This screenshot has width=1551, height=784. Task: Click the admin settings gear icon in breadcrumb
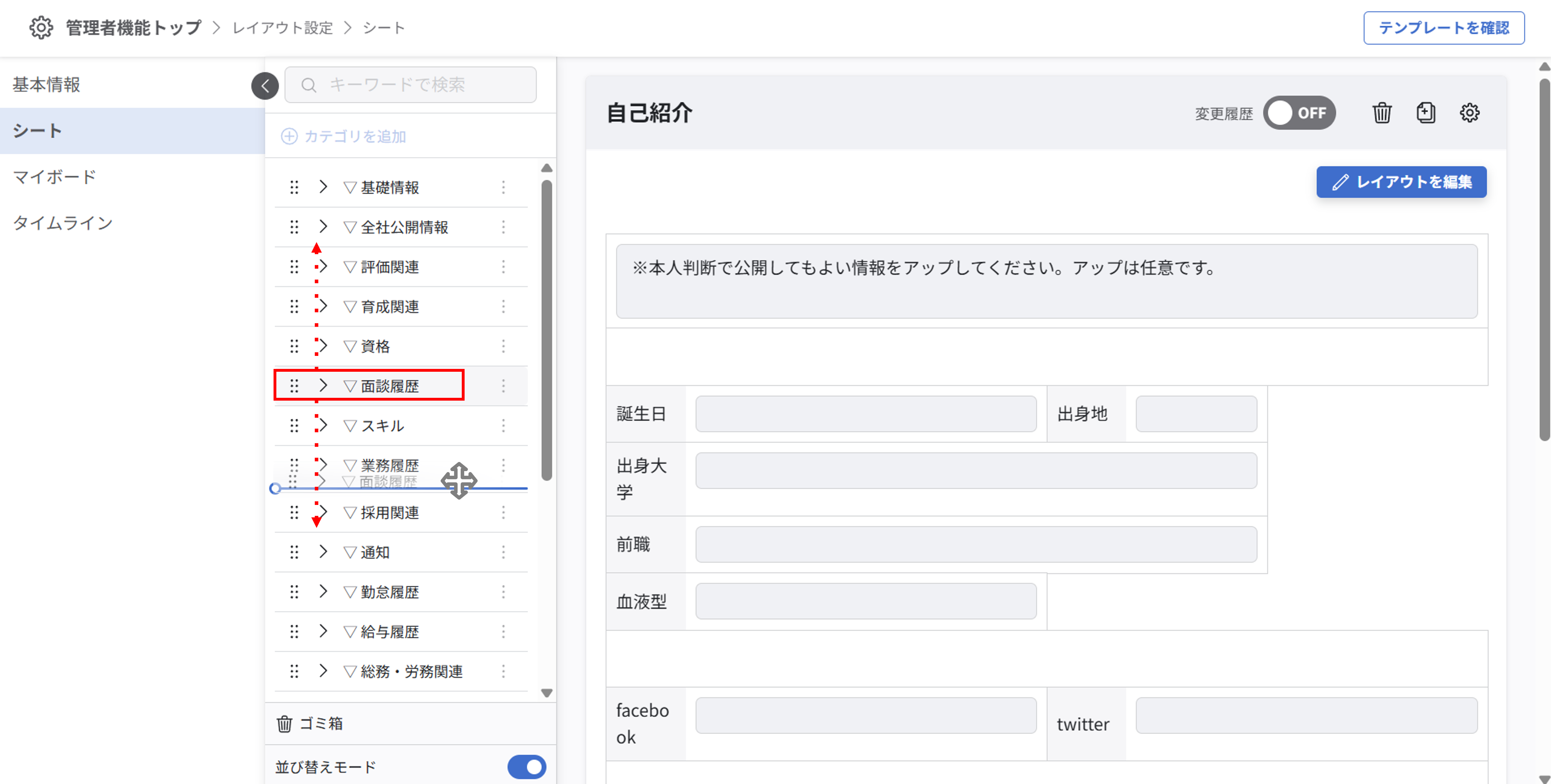pos(41,28)
